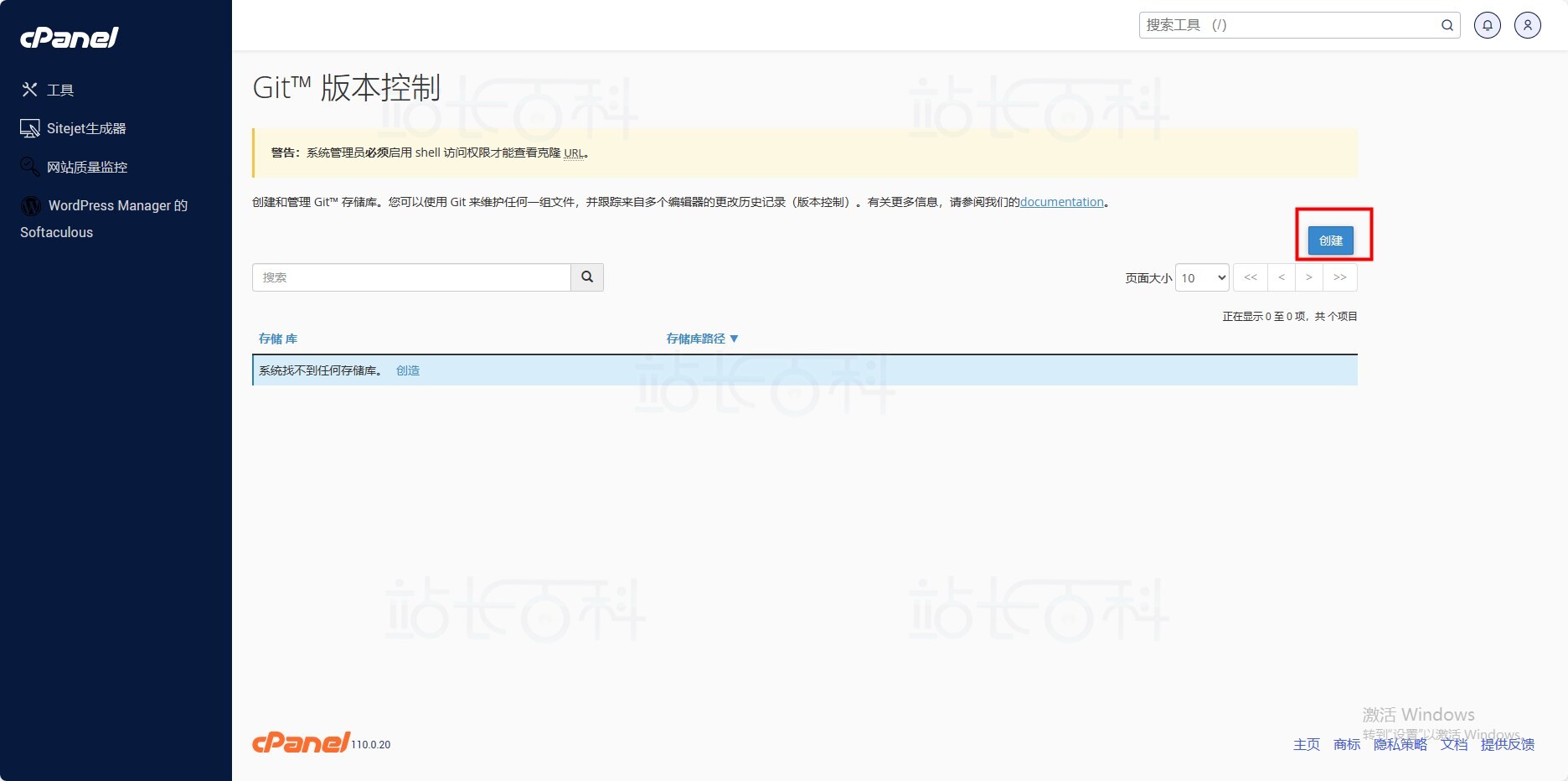Click the 创造 link in the empty row

tap(408, 370)
